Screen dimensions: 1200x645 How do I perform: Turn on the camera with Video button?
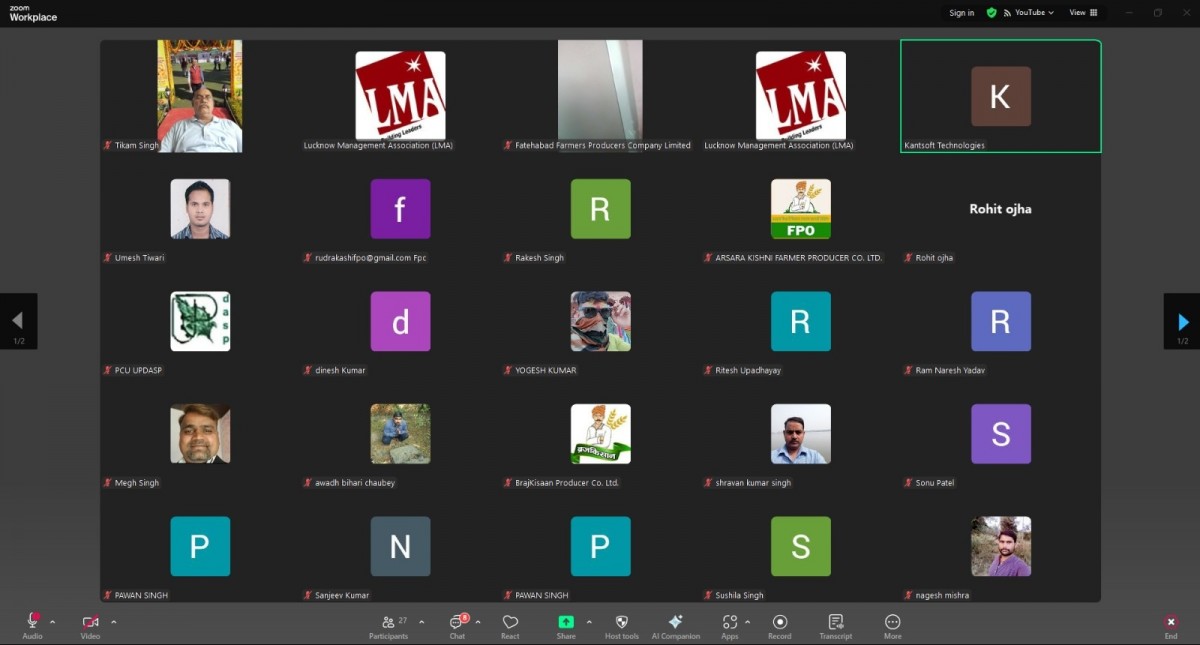click(x=90, y=622)
